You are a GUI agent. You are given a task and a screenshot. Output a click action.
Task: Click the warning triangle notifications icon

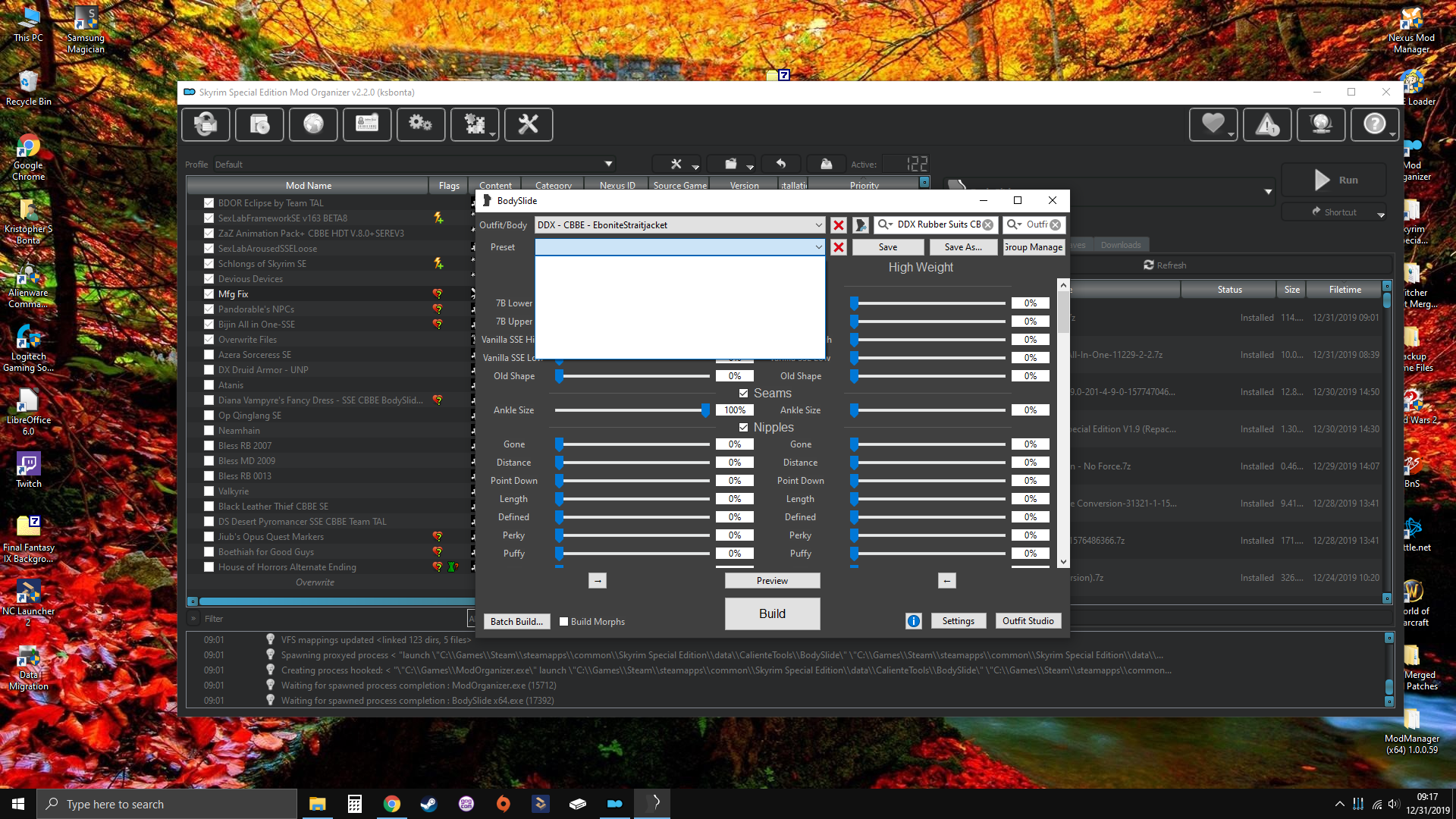click(x=1267, y=124)
